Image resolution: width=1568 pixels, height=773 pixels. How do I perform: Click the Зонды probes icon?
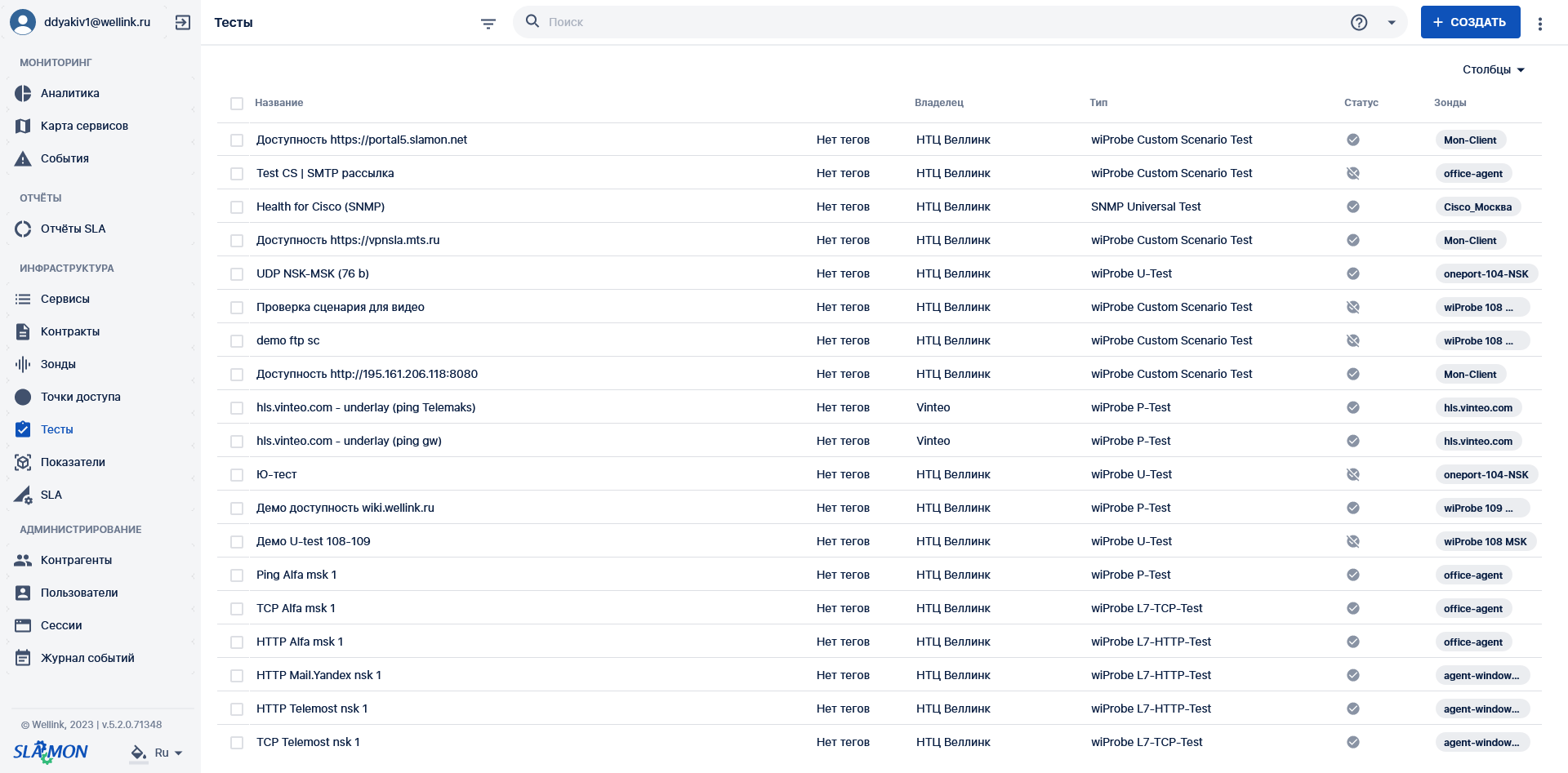point(23,364)
